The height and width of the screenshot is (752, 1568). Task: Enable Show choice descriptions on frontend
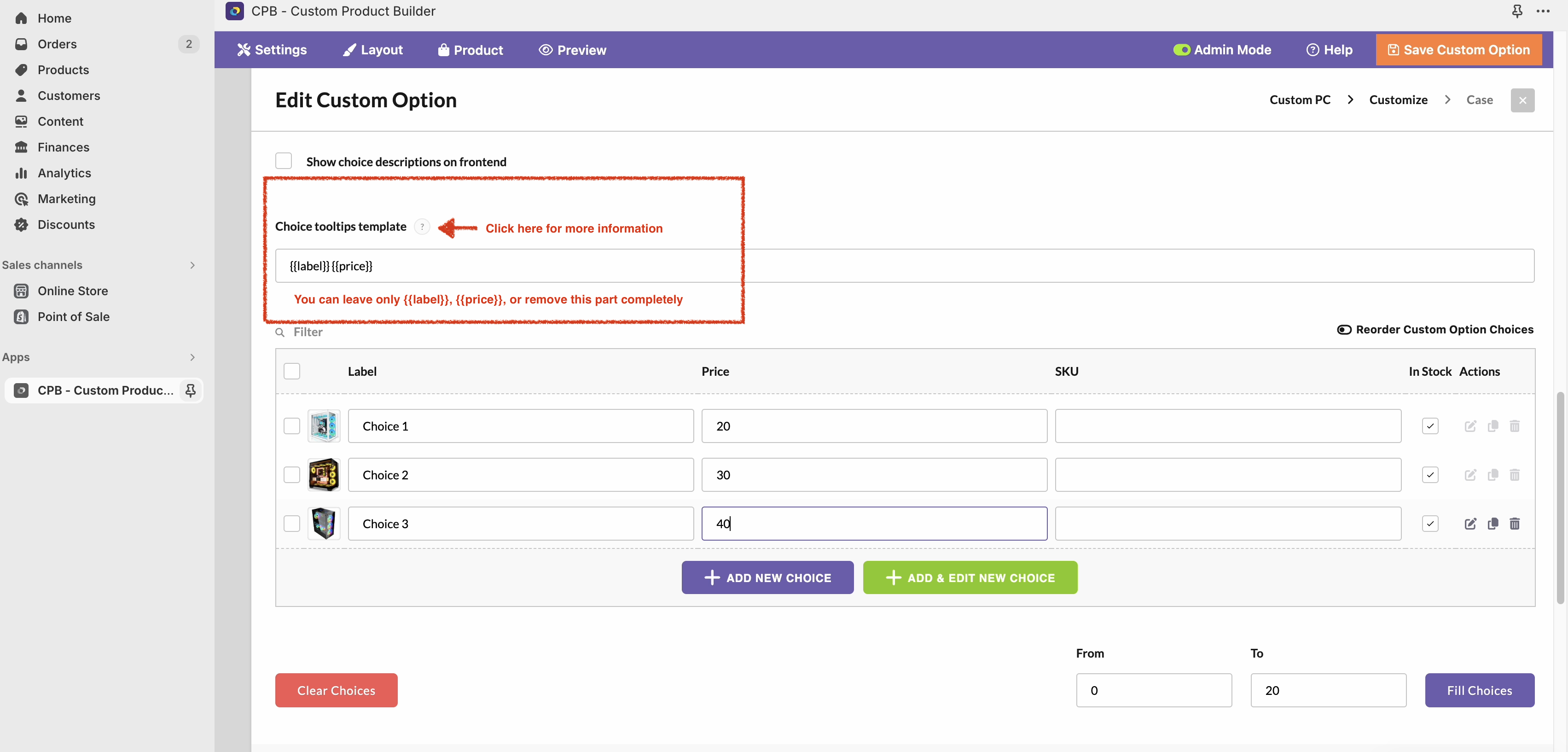pos(284,161)
